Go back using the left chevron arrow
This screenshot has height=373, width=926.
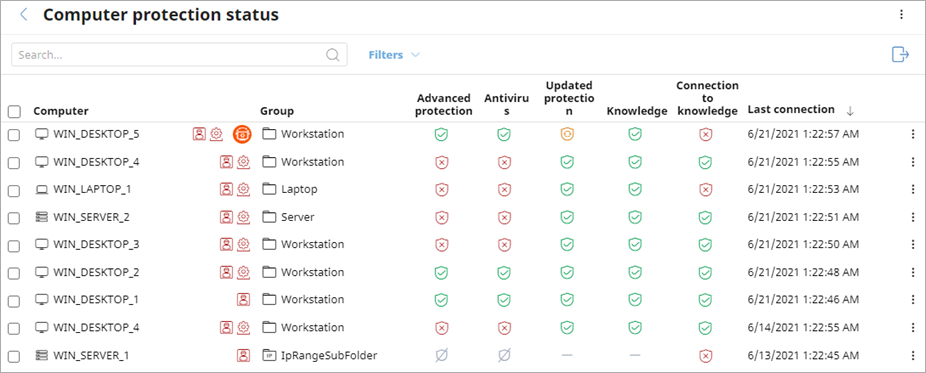[24, 15]
